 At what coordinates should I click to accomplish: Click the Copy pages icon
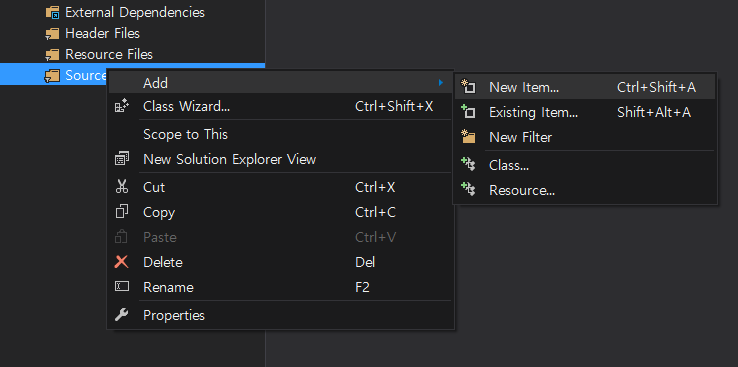tap(121, 212)
